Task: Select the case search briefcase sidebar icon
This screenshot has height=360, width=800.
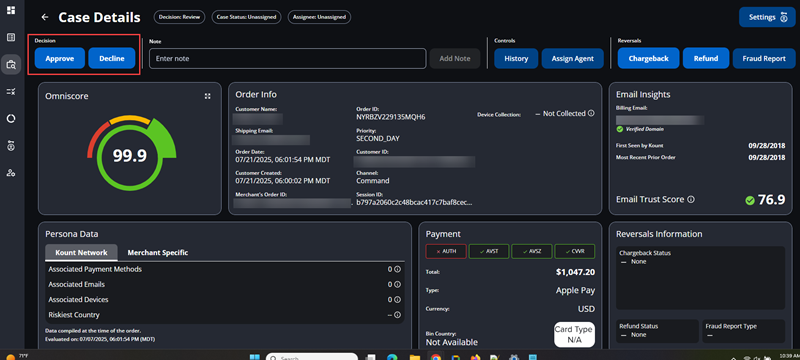Action: click(x=11, y=64)
